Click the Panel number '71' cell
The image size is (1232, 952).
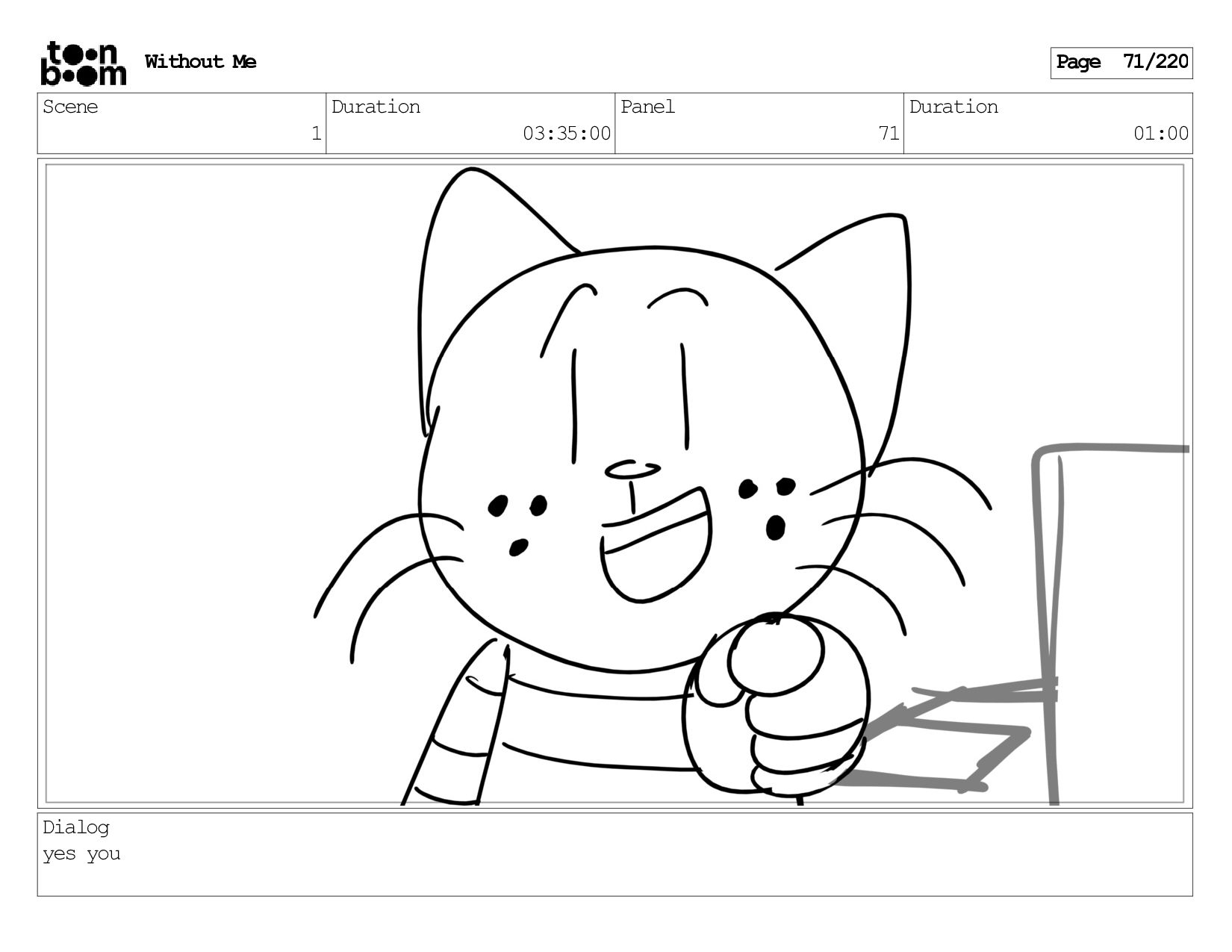pos(759,123)
